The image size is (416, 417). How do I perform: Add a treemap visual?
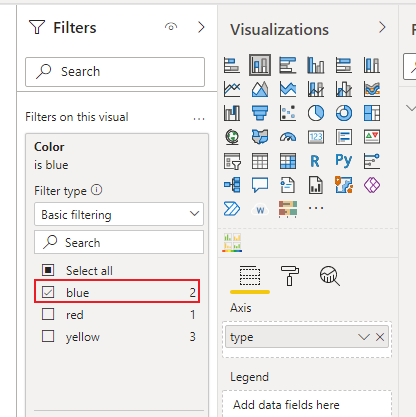pyautogui.click(x=372, y=113)
